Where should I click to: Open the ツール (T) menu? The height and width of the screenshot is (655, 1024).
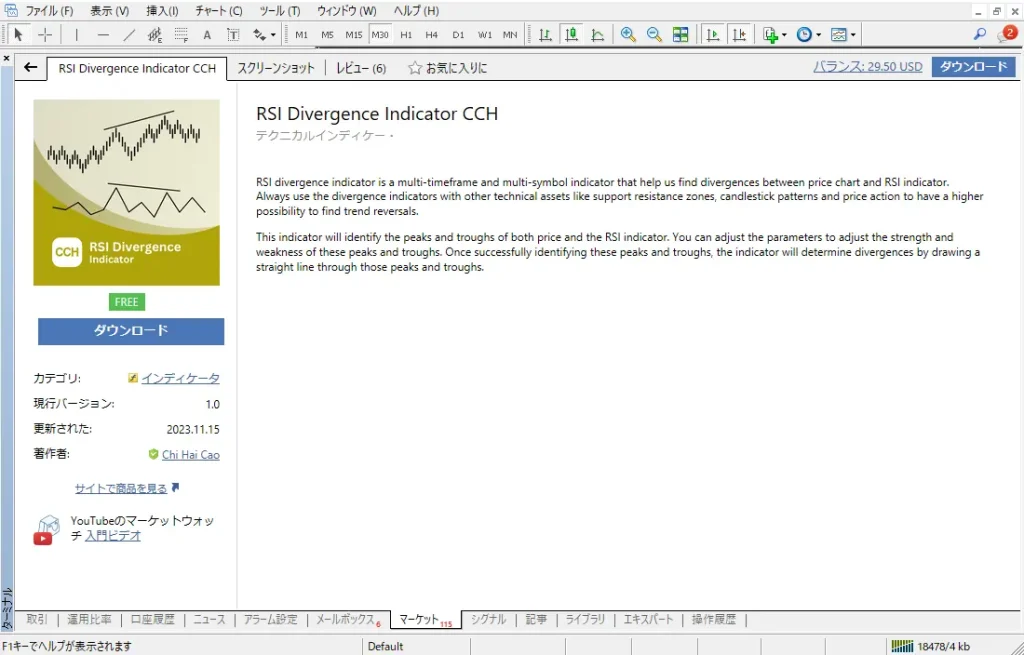280,11
